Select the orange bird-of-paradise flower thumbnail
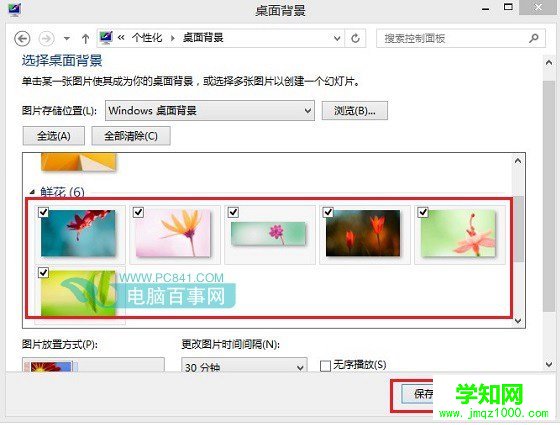The width and height of the screenshot is (560, 425). pyautogui.click(x=173, y=233)
